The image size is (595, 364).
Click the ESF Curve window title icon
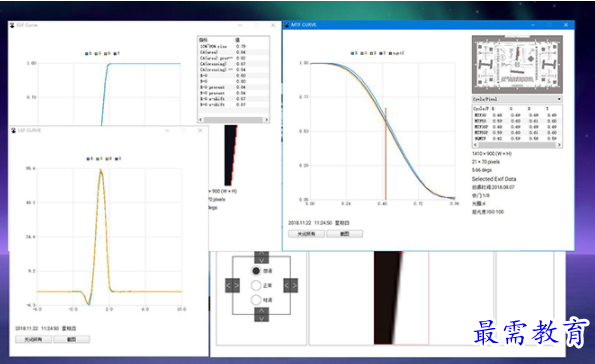tap(12, 25)
